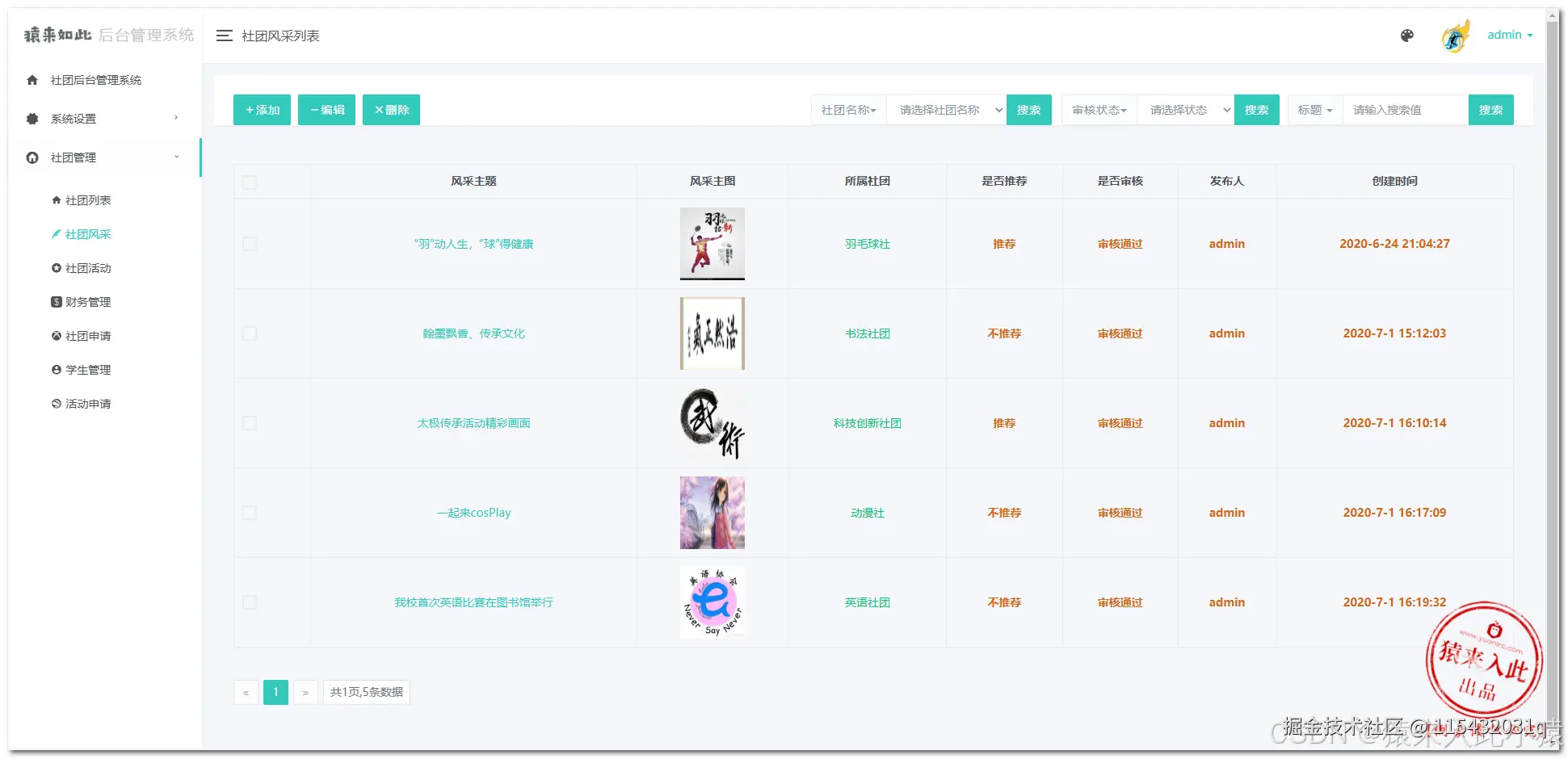Click the 添加 button
The width and height of the screenshot is (1568, 759).
261,110
